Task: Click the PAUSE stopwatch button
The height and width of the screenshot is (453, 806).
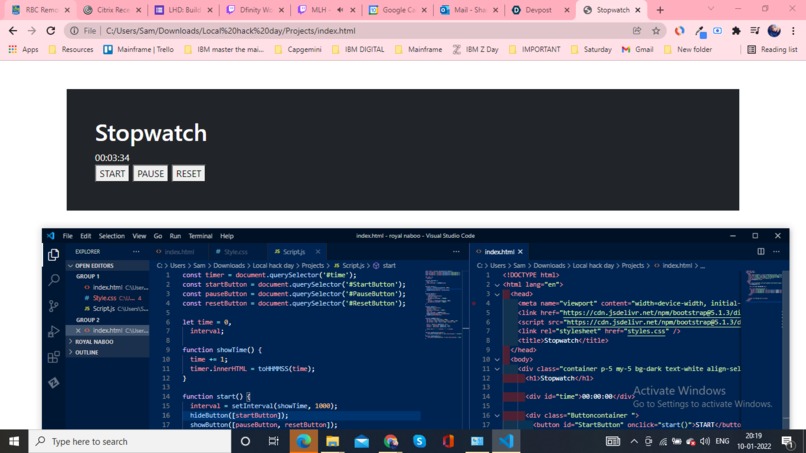Action: tap(150, 173)
